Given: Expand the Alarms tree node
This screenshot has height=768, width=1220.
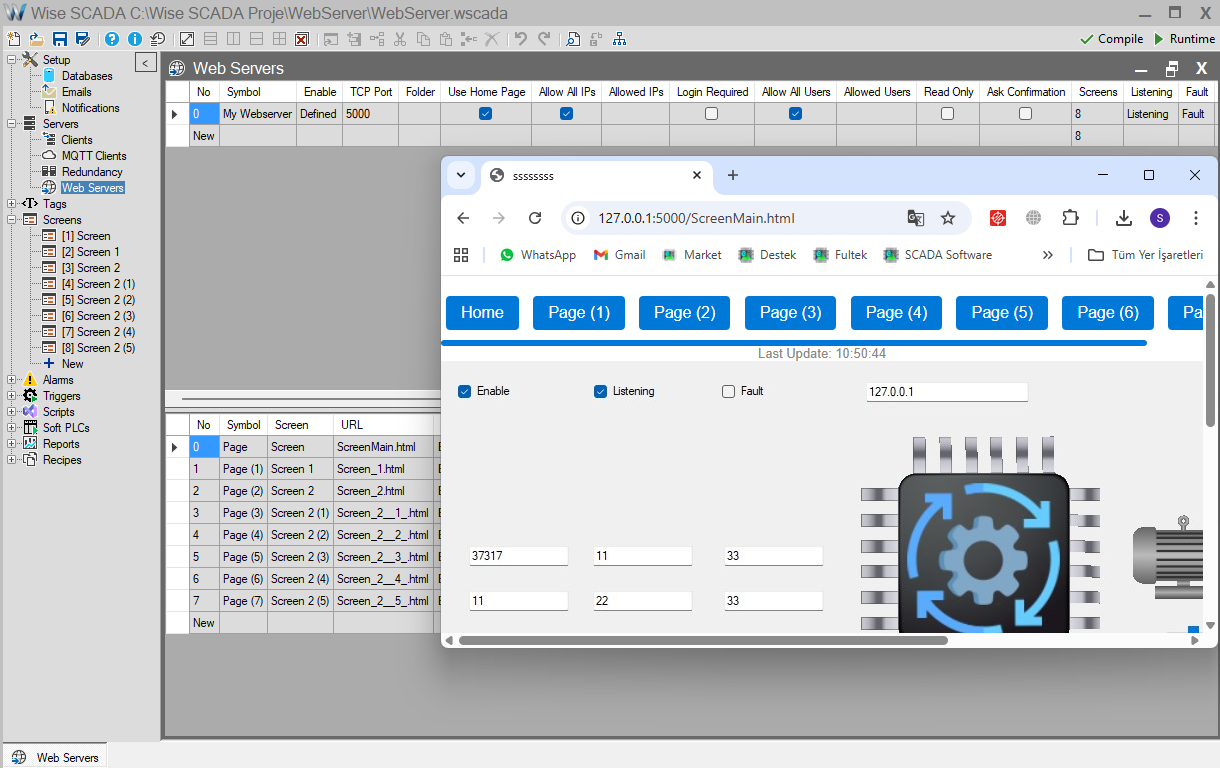Looking at the screenshot, I should tap(11, 380).
